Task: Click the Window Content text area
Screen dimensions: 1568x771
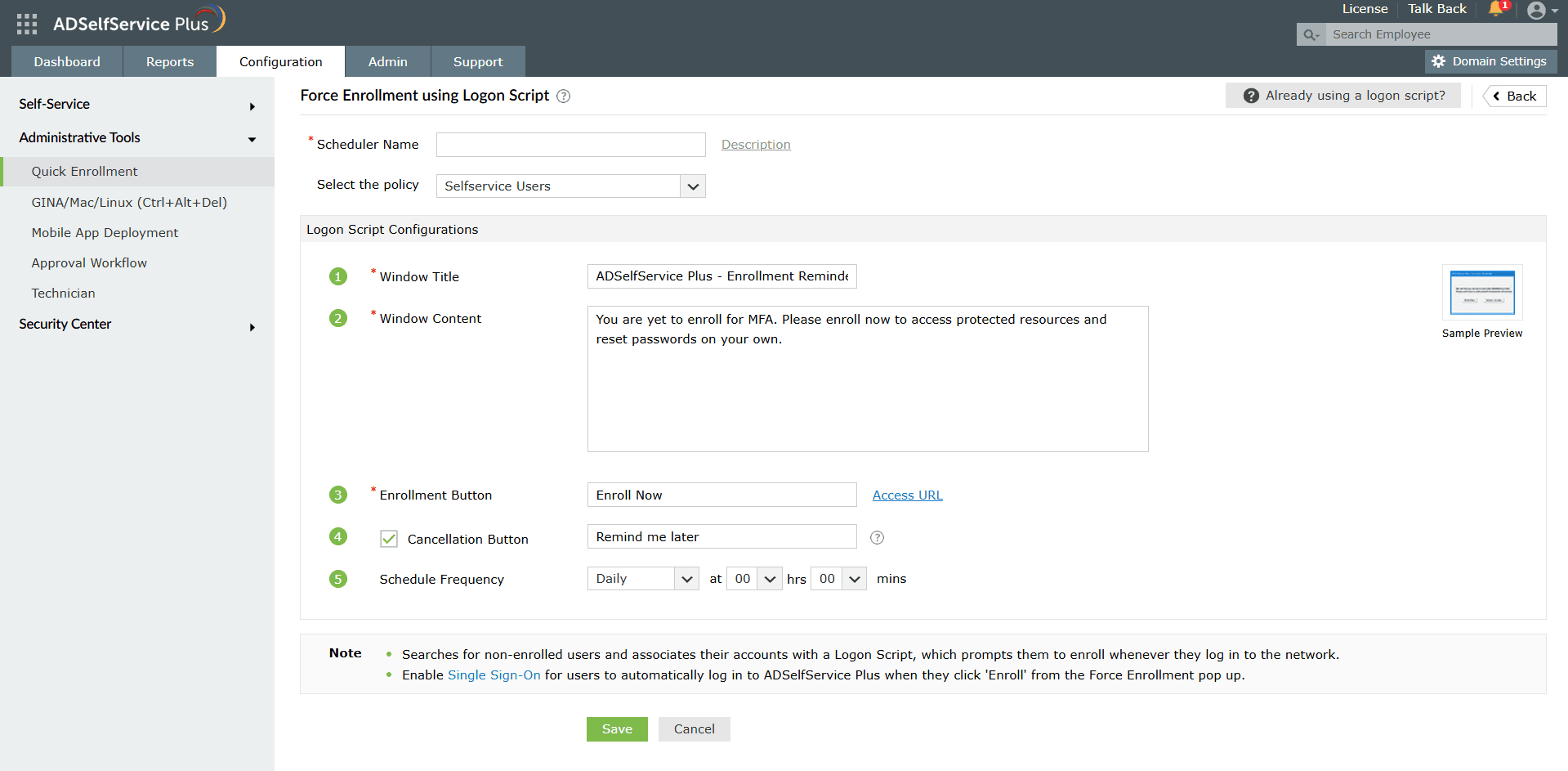Action: click(x=868, y=379)
